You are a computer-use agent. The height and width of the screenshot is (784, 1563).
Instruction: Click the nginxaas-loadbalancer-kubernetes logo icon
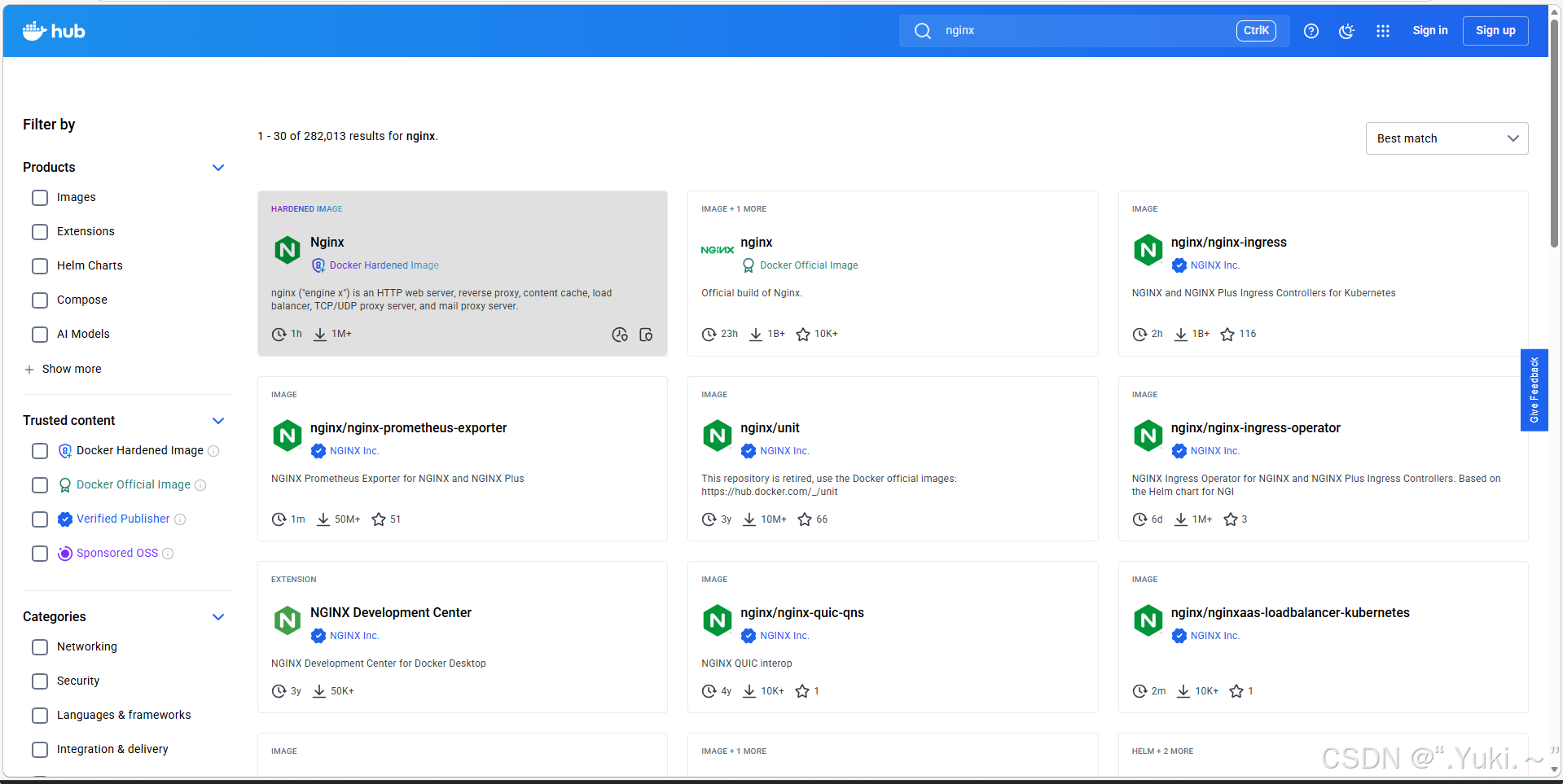[x=1148, y=620]
